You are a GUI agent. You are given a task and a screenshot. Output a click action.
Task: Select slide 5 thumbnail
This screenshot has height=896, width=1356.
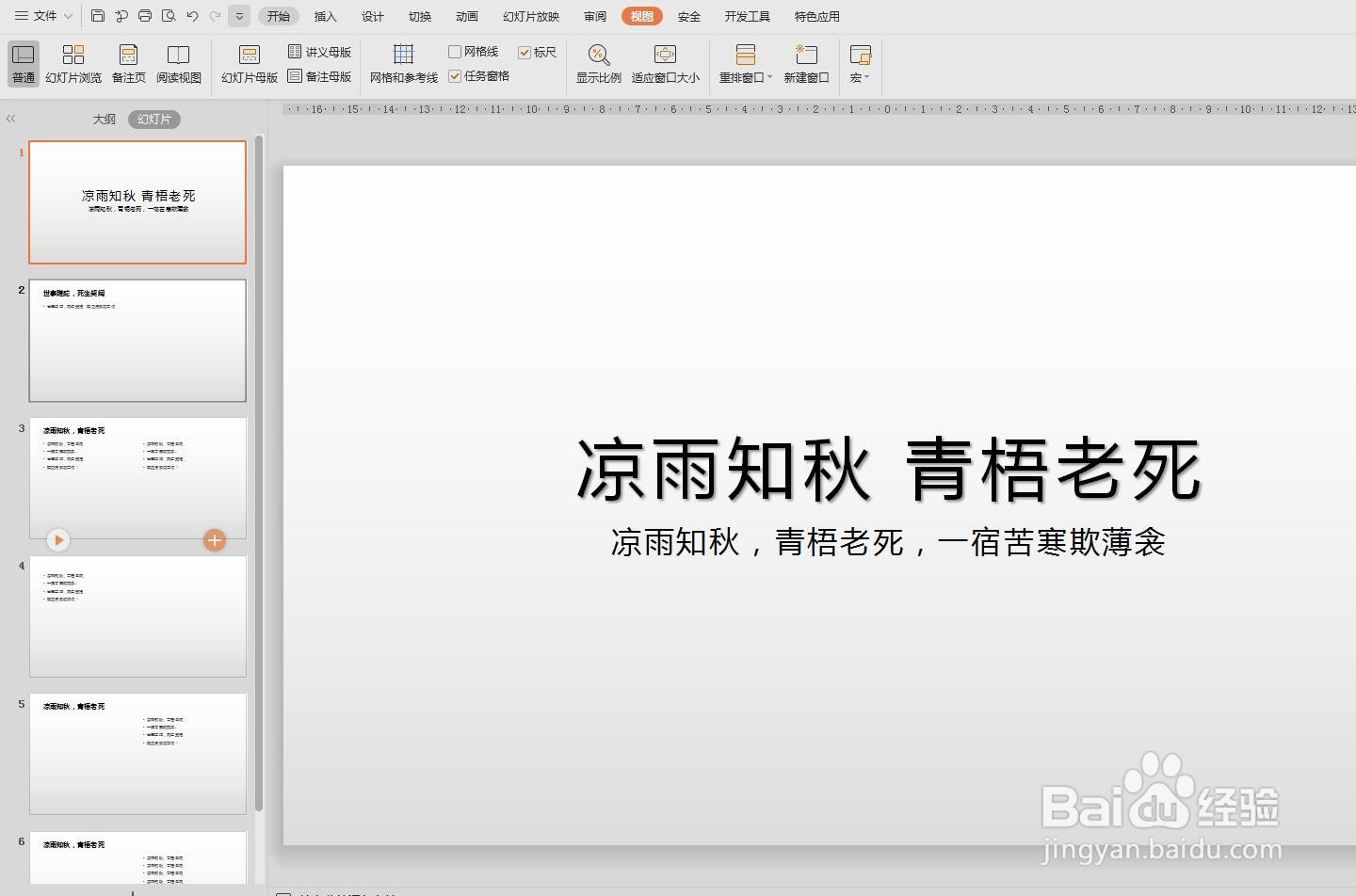coord(137,754)
